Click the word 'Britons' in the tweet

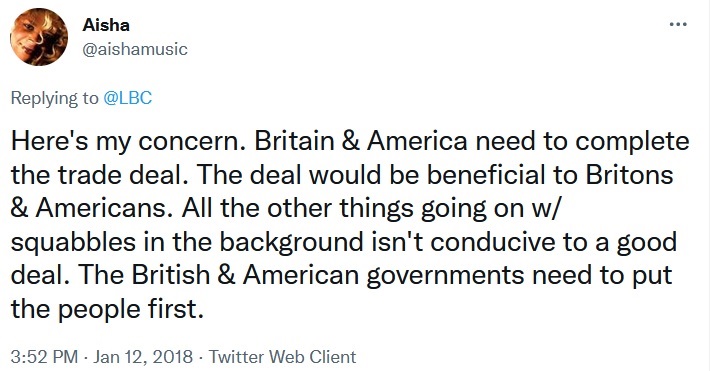point(629,175)
